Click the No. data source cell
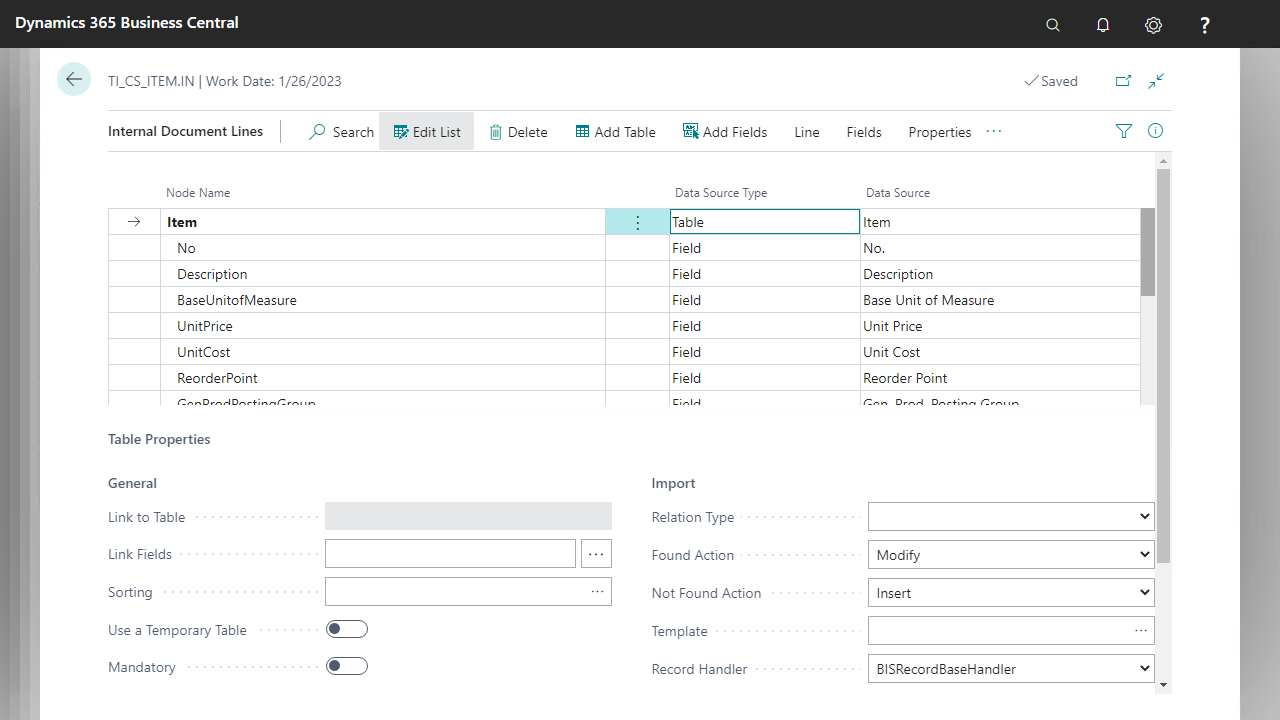This screenshot has width=1280, height=720. click(1000, 248)
